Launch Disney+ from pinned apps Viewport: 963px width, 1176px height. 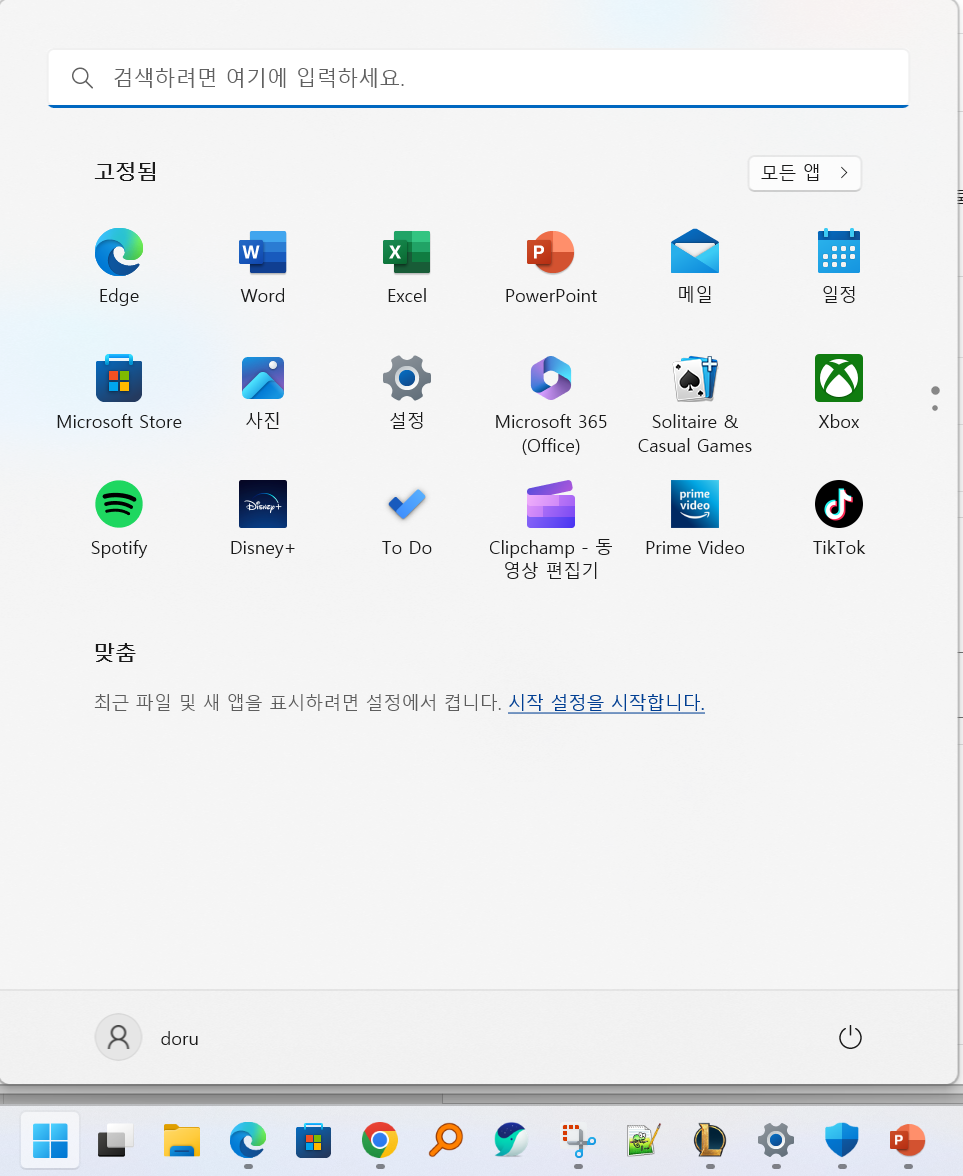(262, 518)
